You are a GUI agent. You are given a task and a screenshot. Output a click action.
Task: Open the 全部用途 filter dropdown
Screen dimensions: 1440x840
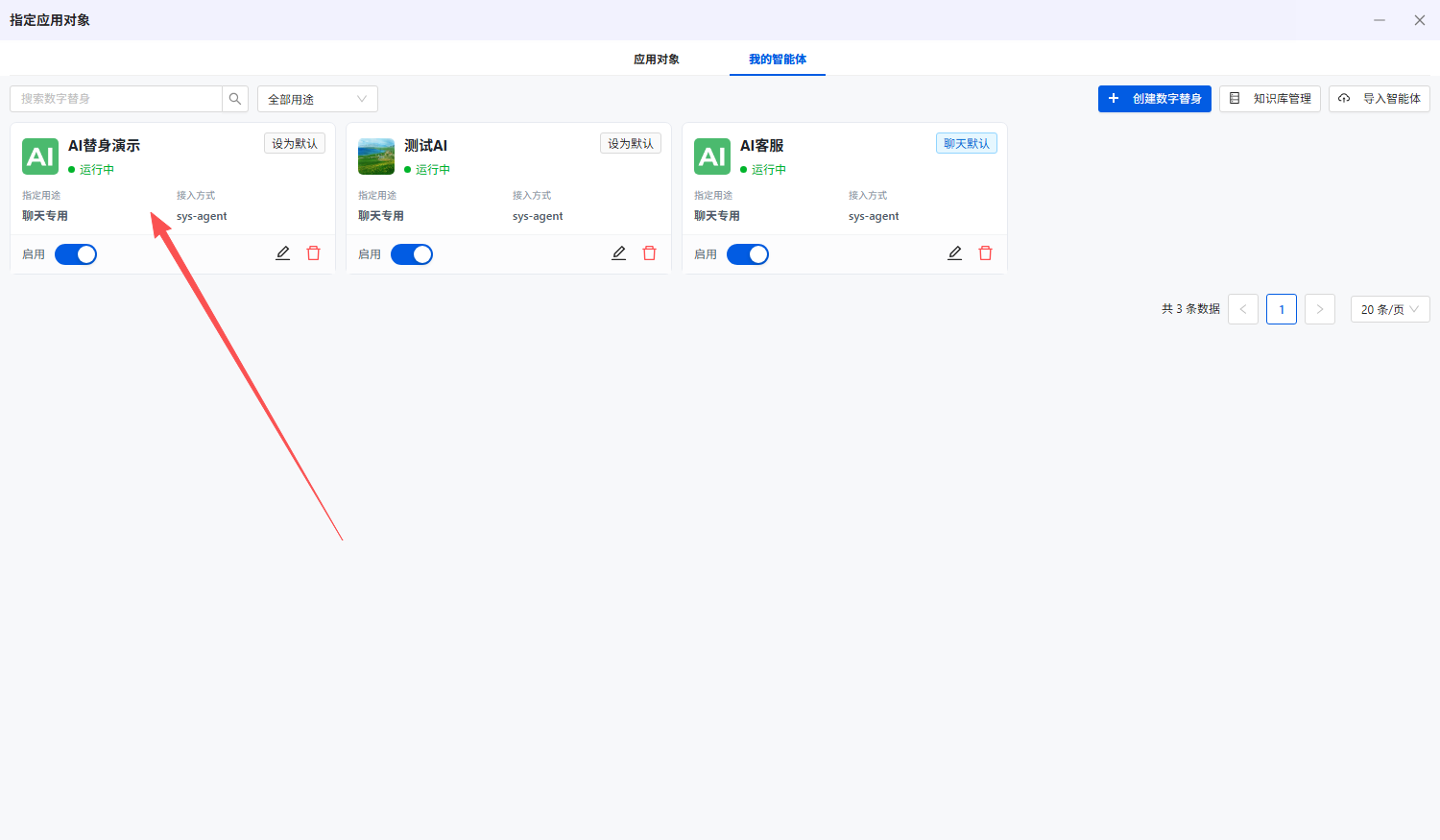coord(318,99)
